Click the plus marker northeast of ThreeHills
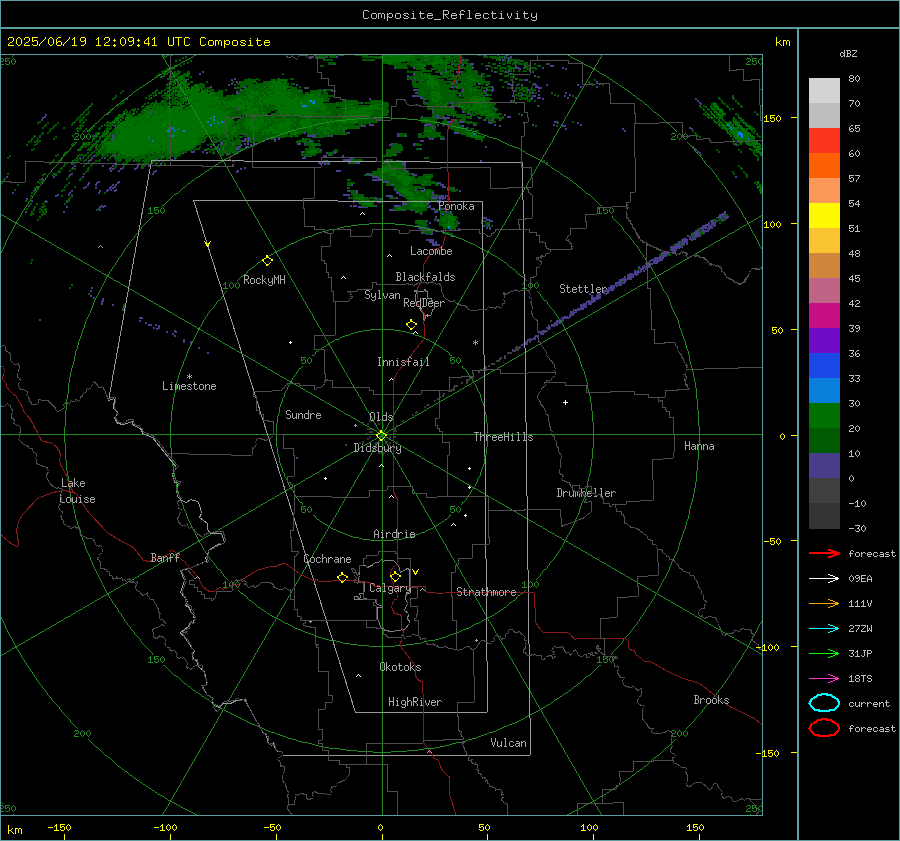 click(x=565, y=402)
